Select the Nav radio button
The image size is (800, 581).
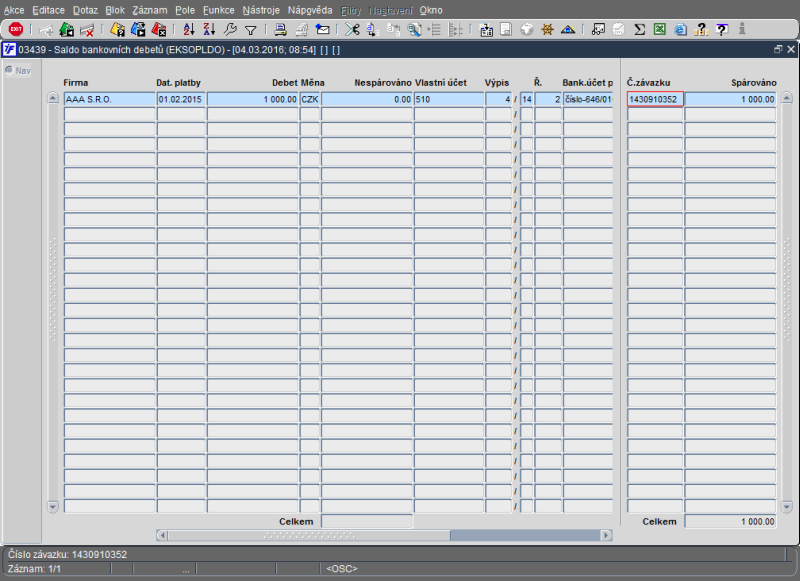[x=9, y=70]
